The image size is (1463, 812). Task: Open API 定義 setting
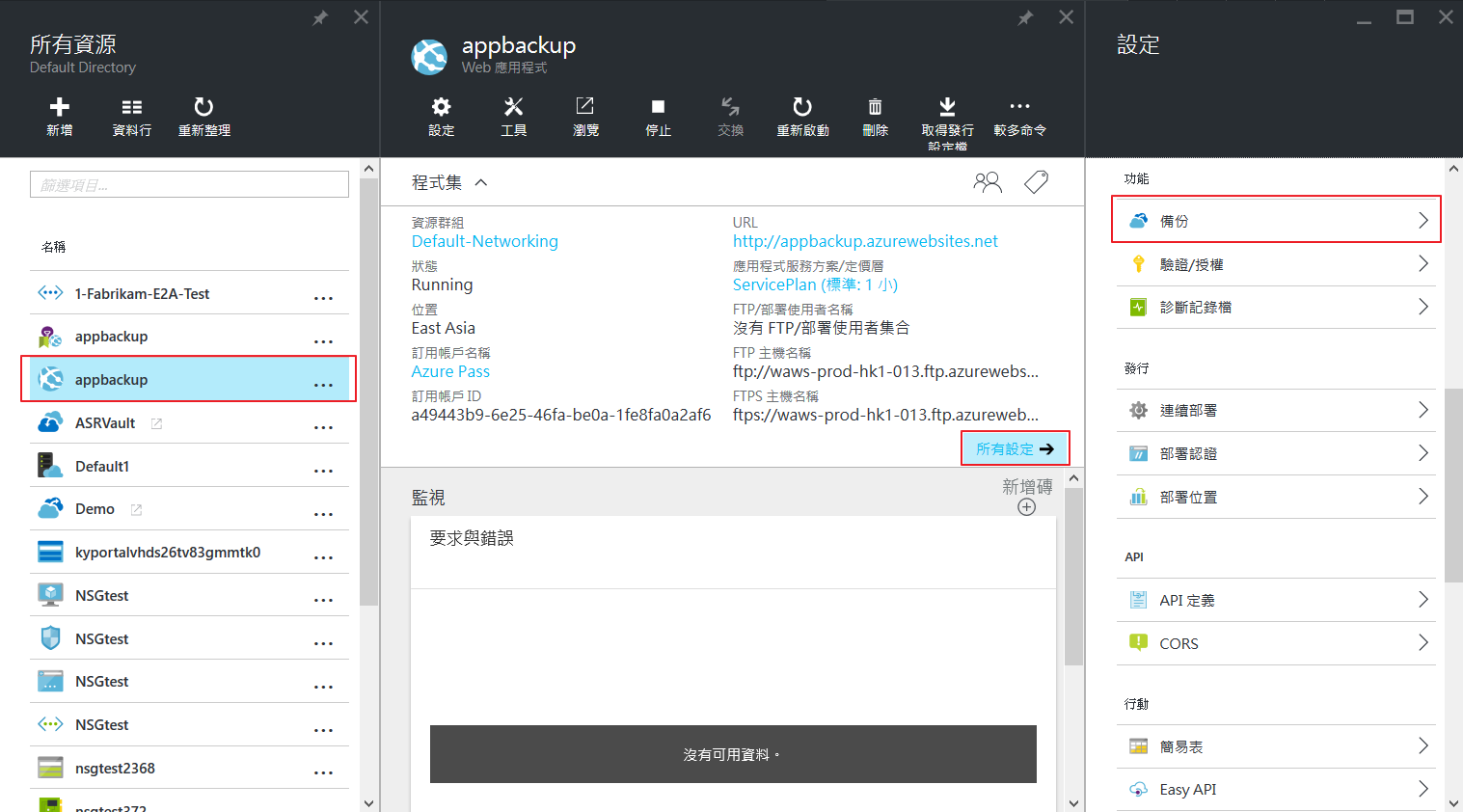[1276, 600]
